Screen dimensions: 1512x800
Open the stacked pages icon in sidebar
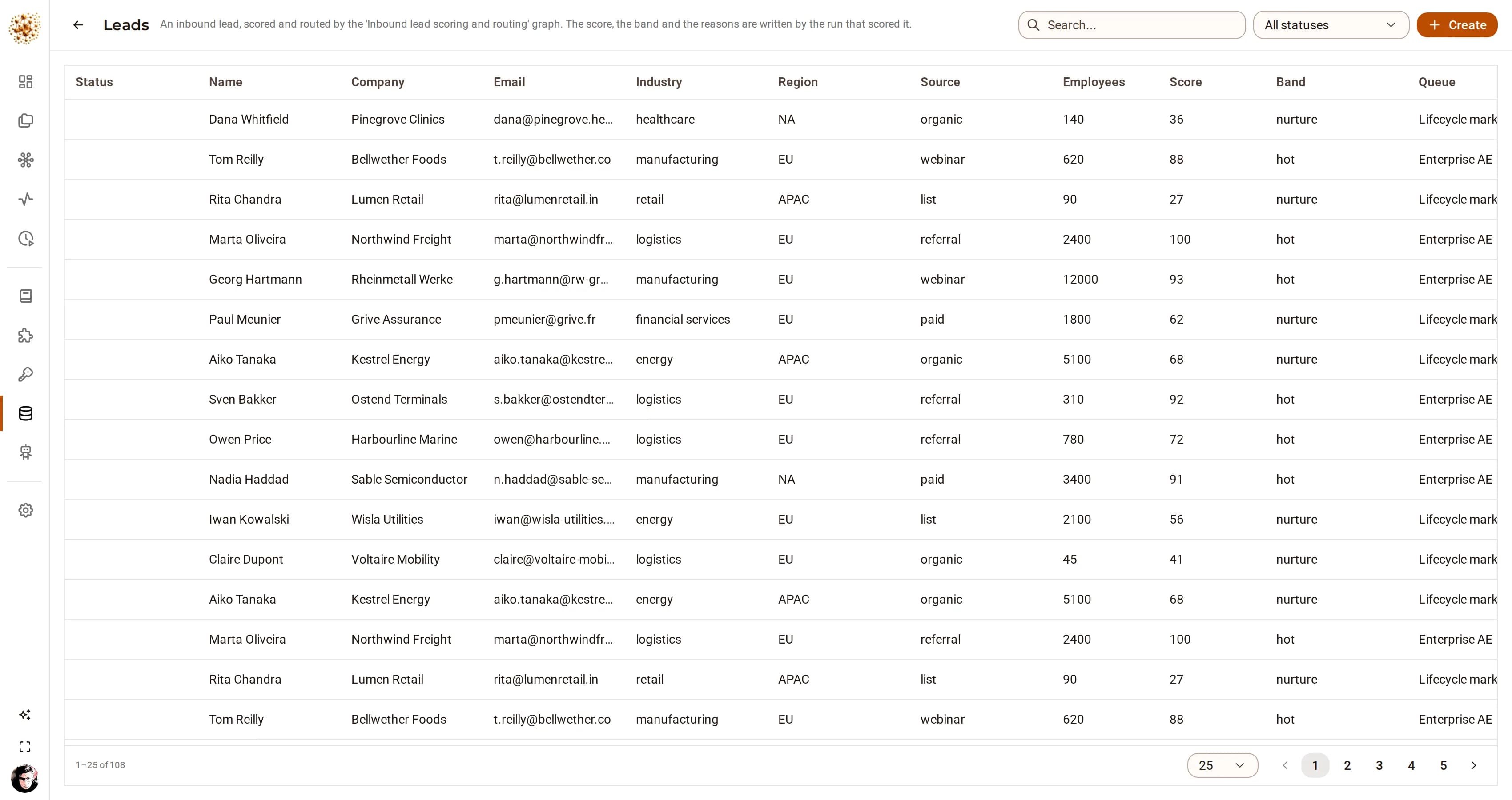pos(25,121)
